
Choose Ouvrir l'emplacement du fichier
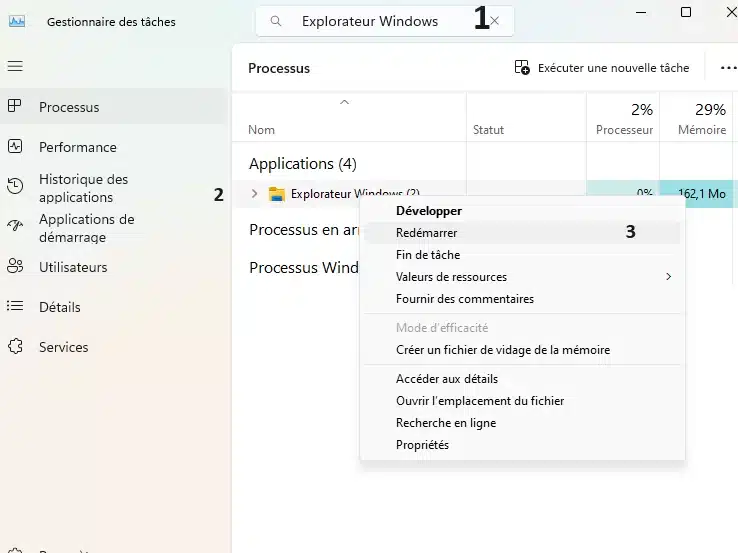coord(522,401)
